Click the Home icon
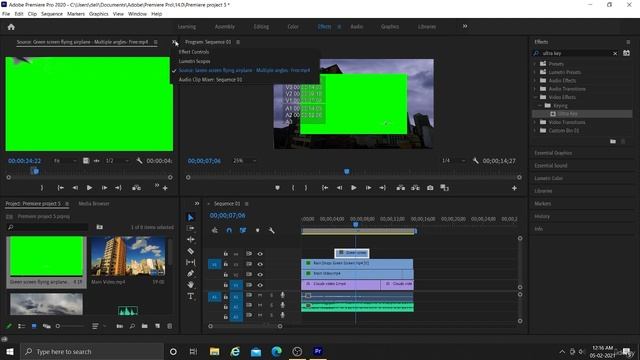The width and height of the screenshot is (640, 360). pyautogui.click(x=11, y=27)
